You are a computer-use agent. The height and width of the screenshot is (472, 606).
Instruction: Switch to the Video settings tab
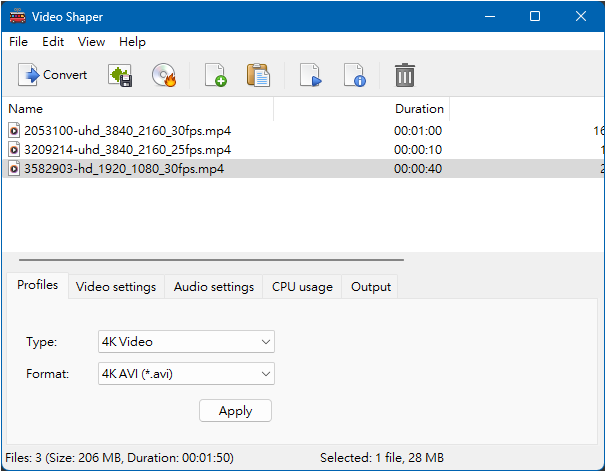coord(116,287)
